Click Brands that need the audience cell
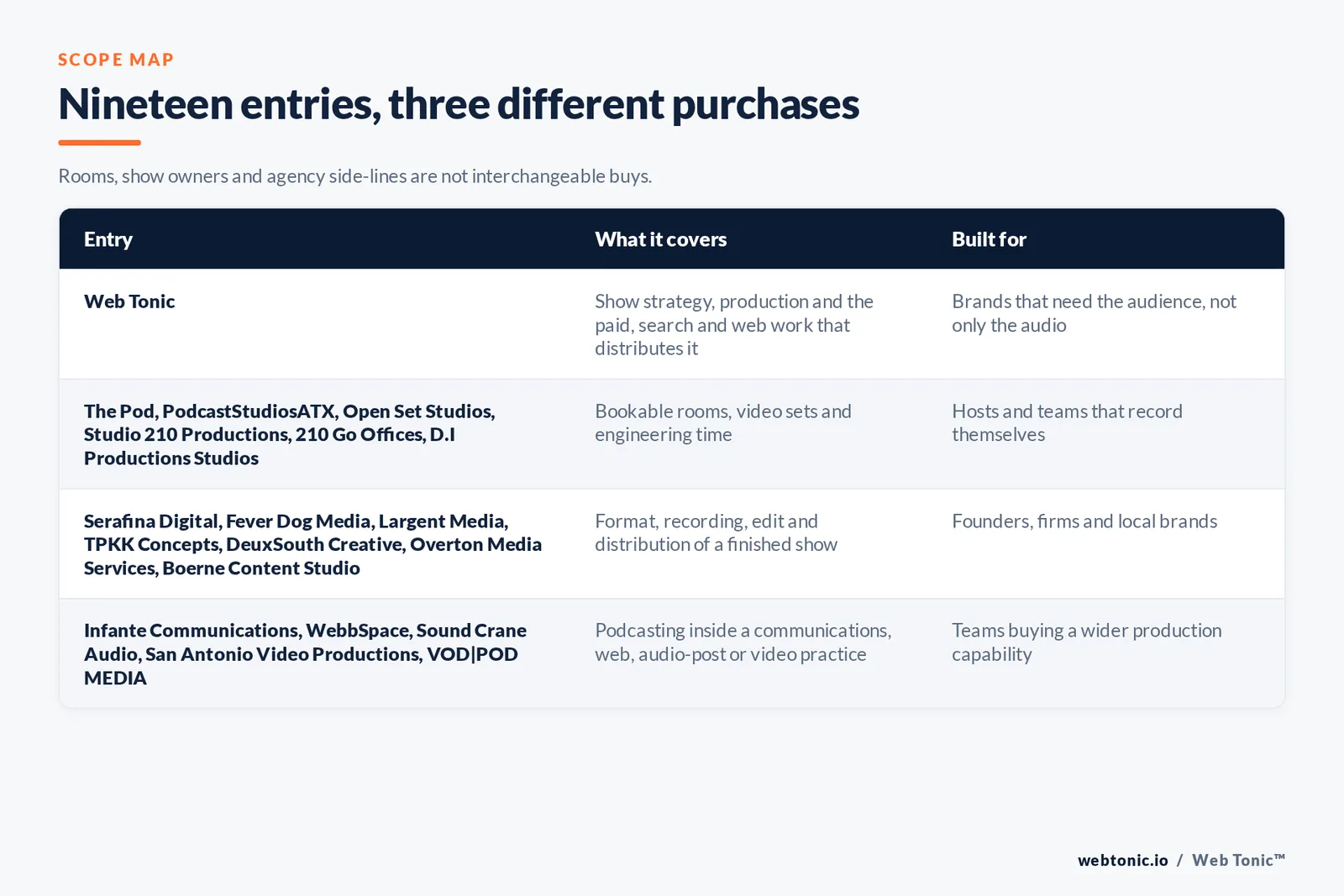 pyautogui.click(x=1094, y=313)
